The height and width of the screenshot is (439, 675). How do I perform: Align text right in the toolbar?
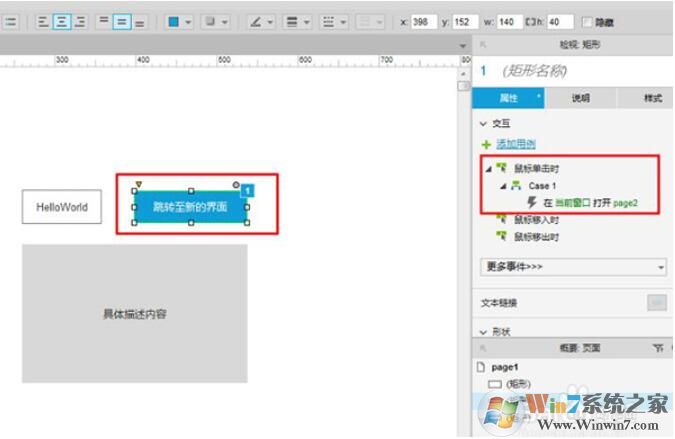(81, 22)
